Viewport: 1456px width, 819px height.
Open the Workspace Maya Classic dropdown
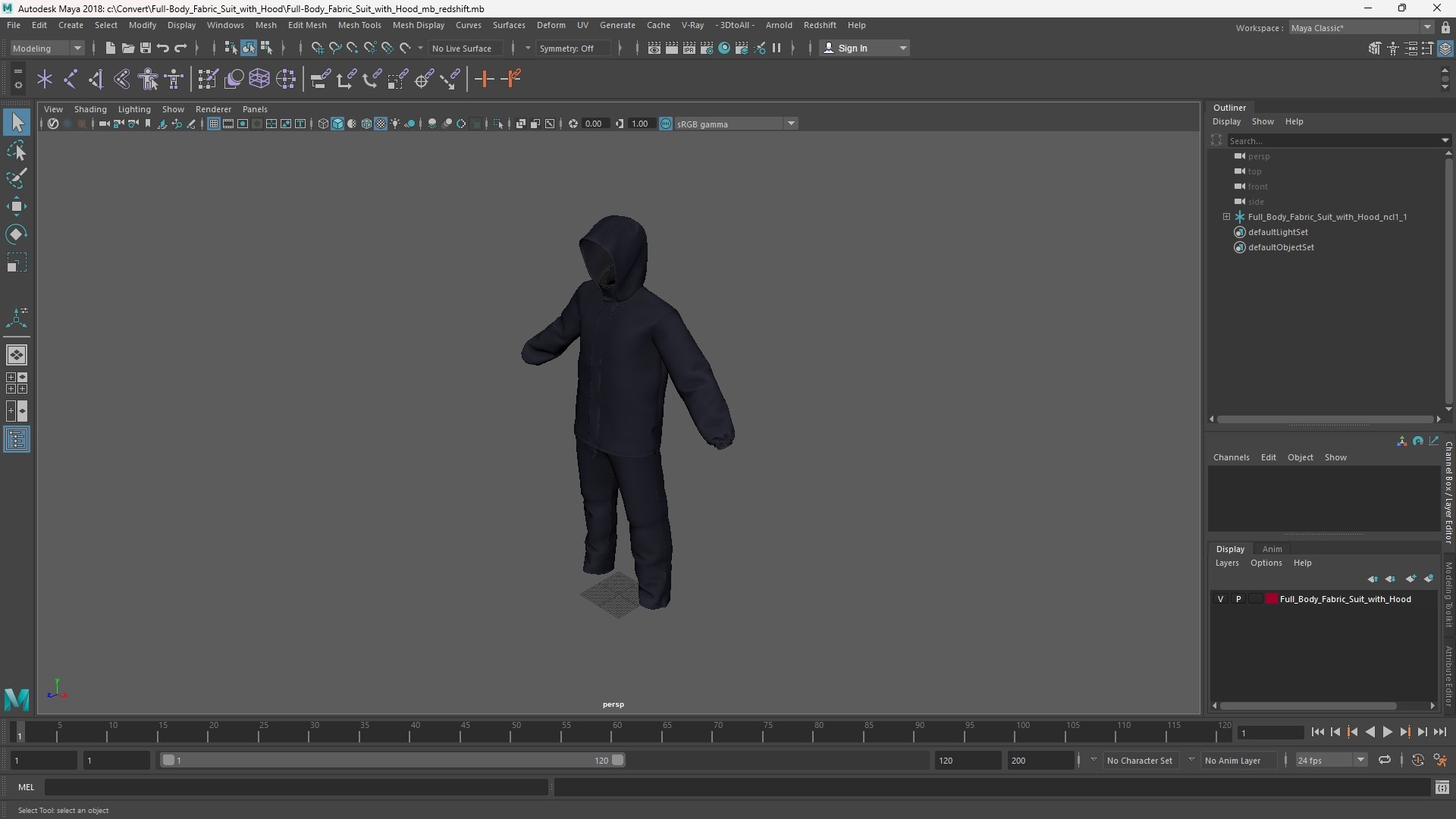click(x=1361, y=28)
